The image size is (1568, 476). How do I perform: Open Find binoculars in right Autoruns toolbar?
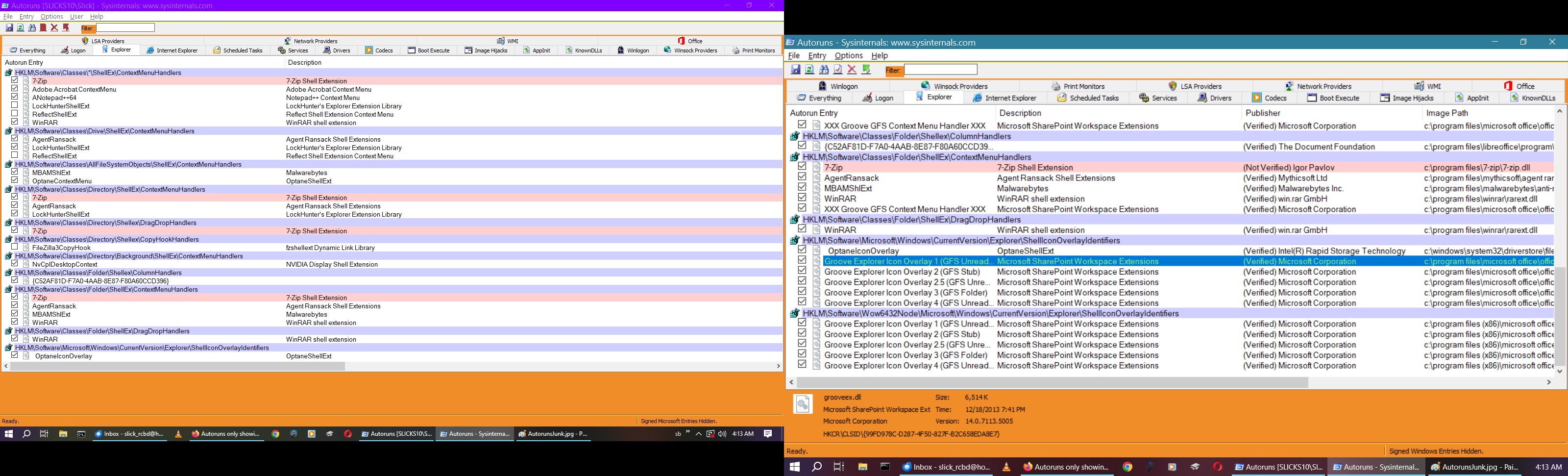pyautogui.click(x=824, y=70)
